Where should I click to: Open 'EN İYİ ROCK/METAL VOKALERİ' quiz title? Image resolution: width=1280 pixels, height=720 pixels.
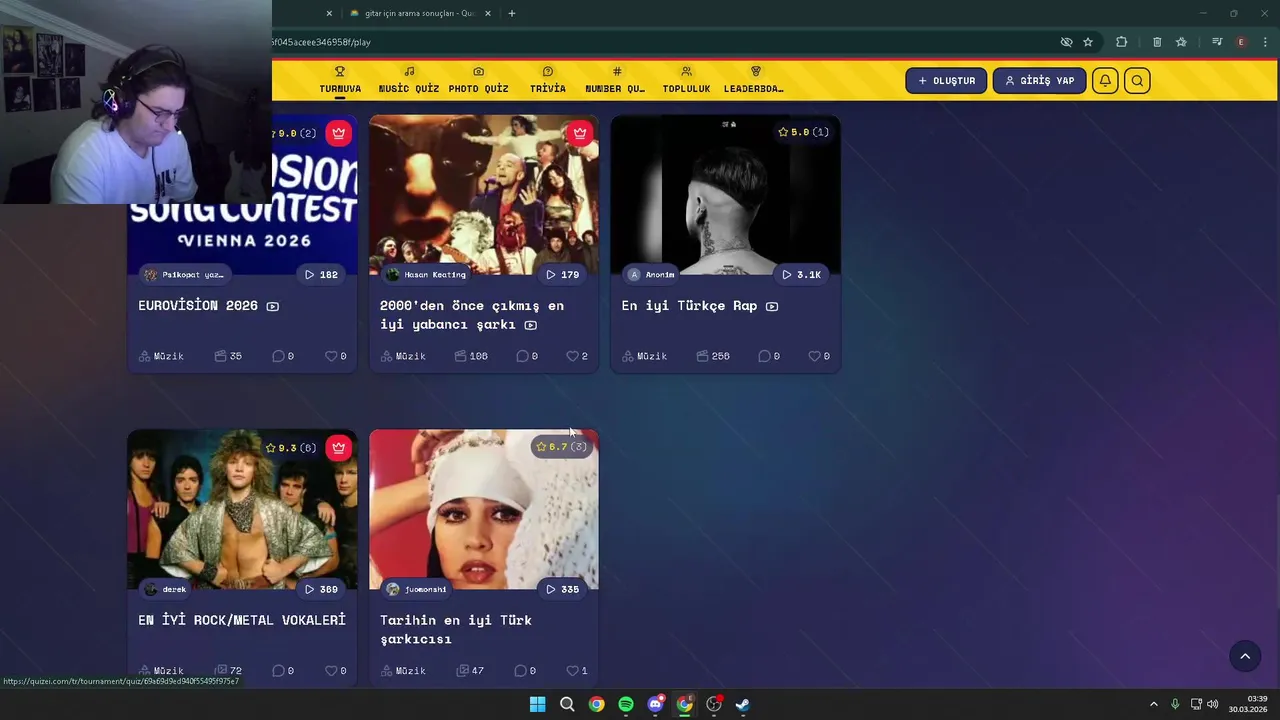tap(242, 620)
